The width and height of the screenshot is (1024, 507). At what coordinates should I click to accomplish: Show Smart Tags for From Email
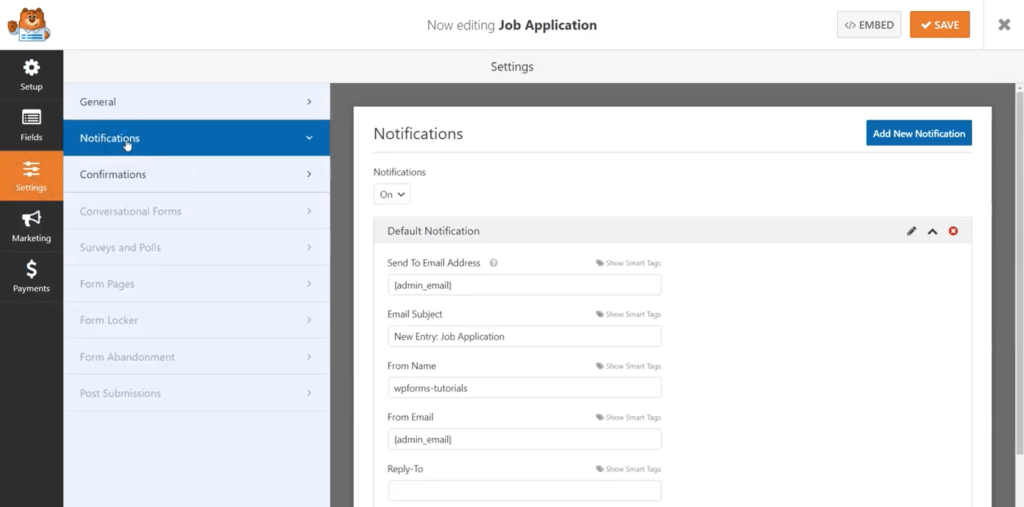coord(628,417)
